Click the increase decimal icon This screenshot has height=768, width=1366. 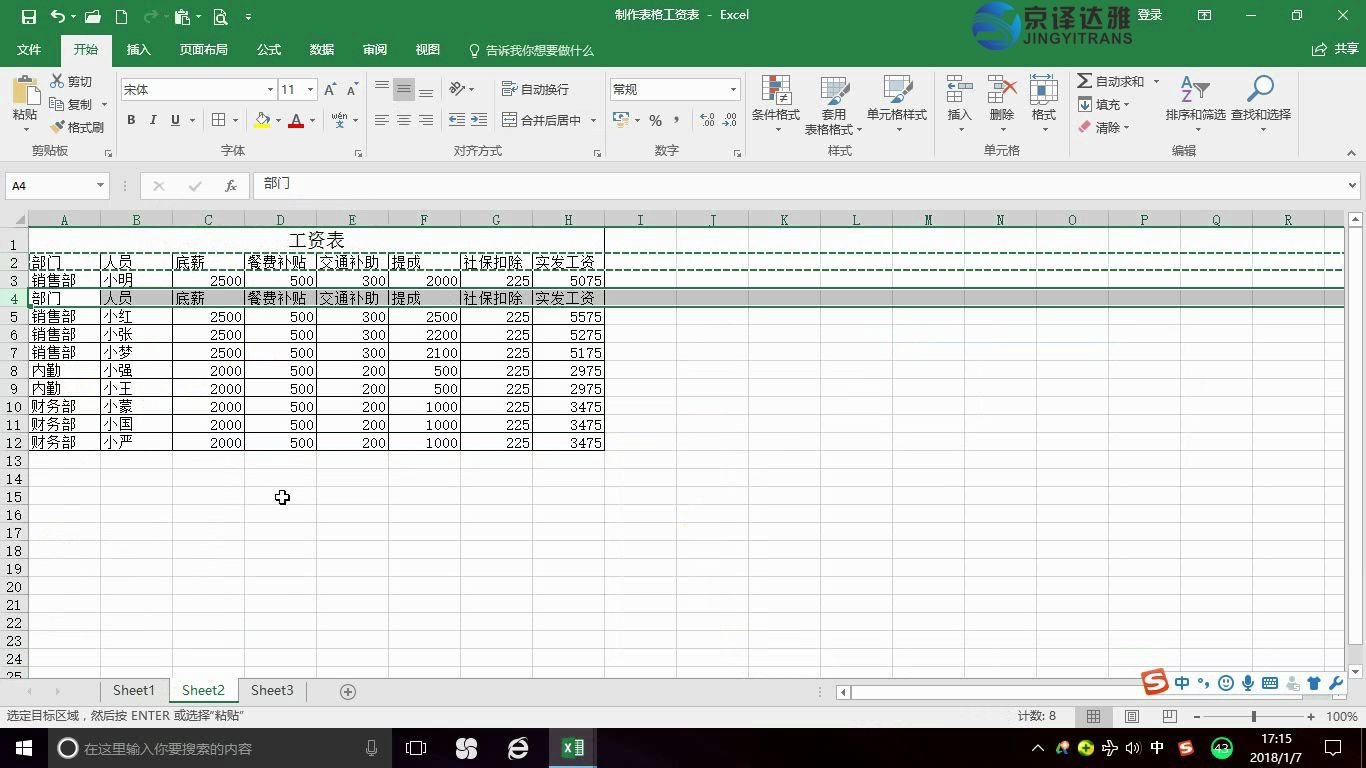click(708, 120)
